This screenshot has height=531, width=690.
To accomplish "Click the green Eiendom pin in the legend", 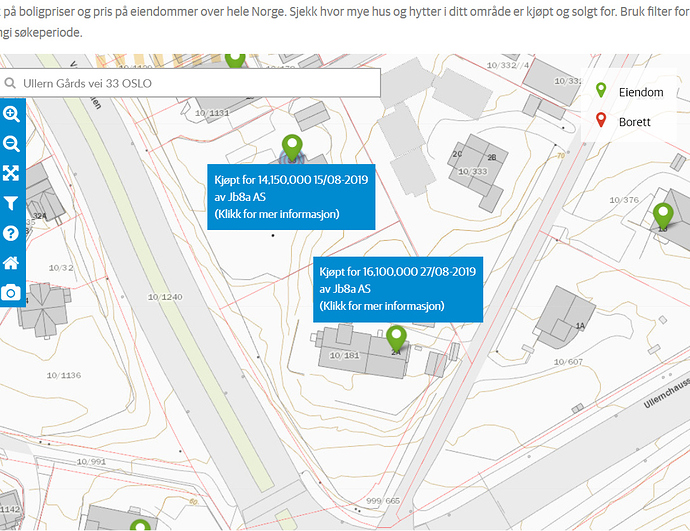I will 601,90.
